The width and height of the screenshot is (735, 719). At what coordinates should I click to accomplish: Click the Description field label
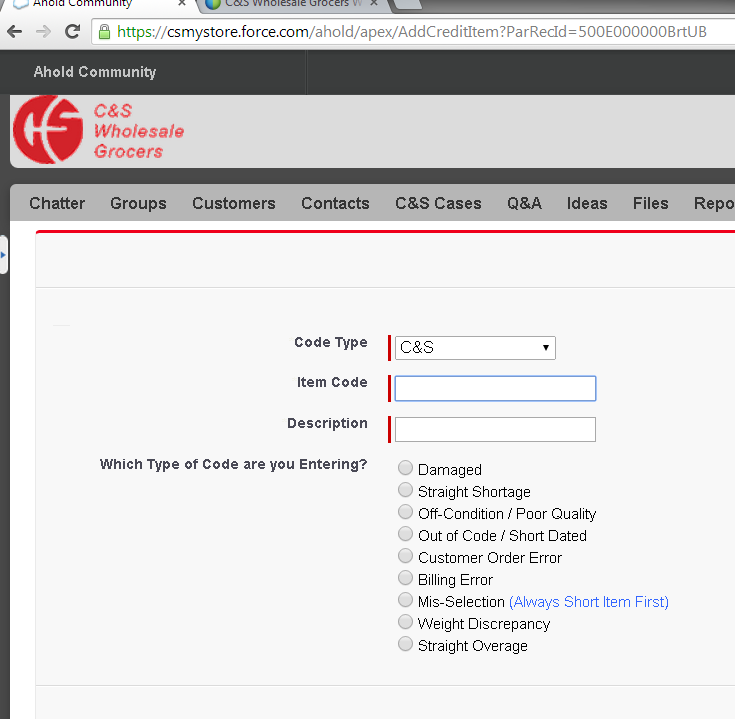pos(328,424)
